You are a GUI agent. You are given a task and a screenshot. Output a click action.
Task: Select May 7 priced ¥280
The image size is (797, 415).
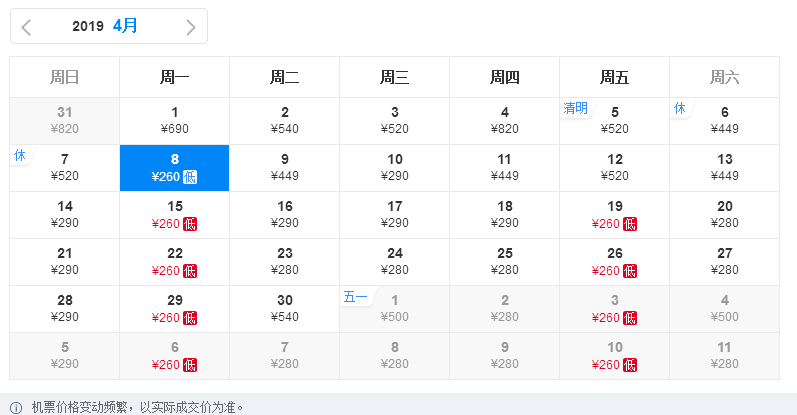pos(285,356)
